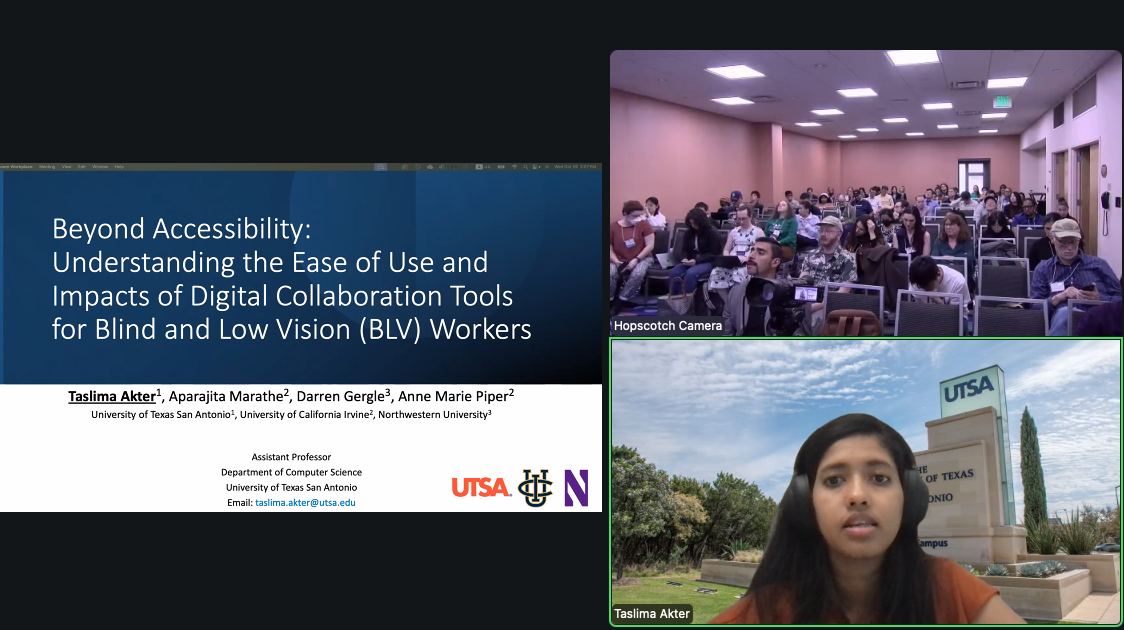The height and width of the screenshot is (630, 1124).
Task: Click the date and time in the menu bar
Action: point(575,167)
